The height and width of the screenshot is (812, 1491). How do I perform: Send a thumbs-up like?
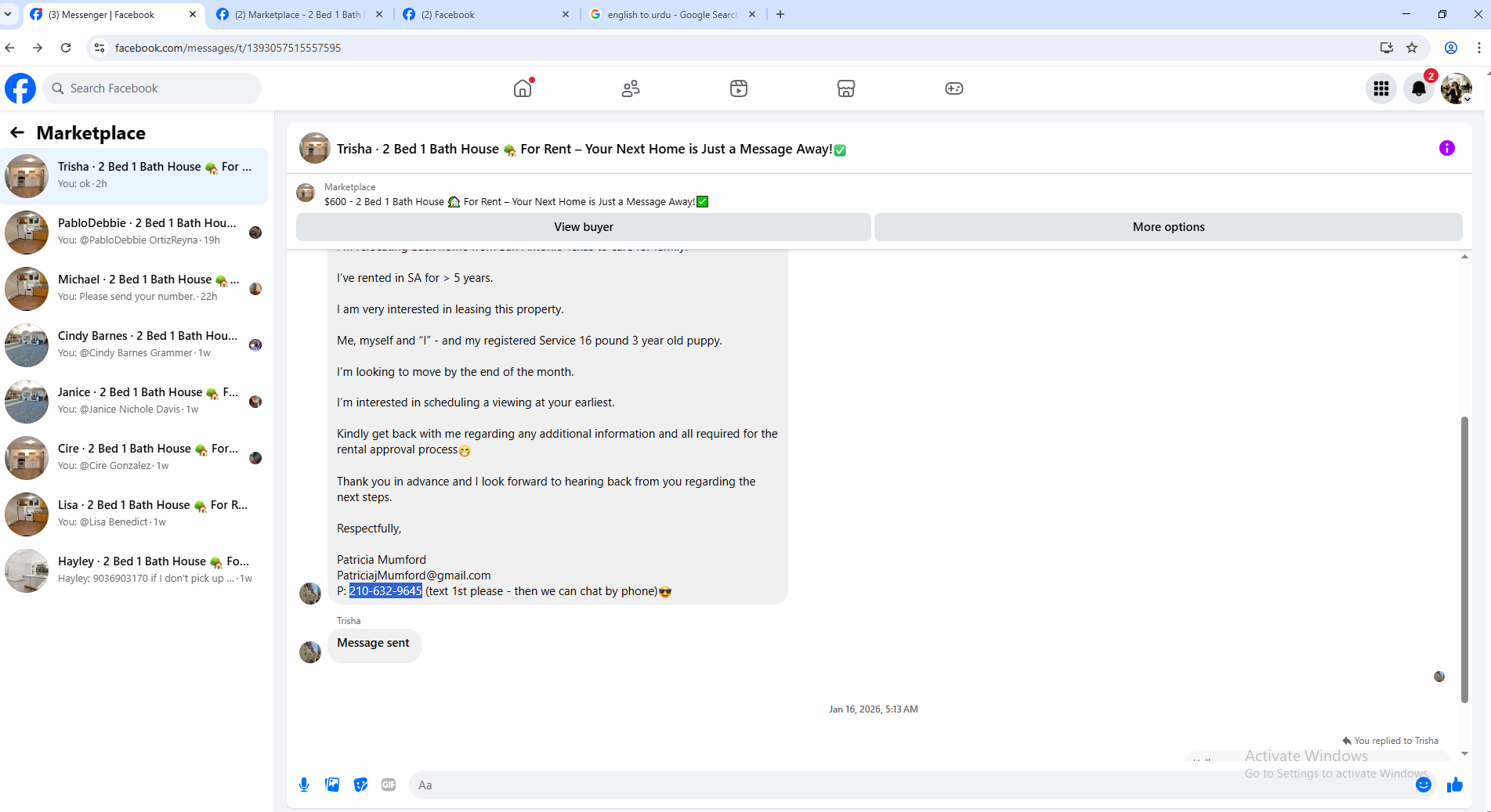[x=1455, y=785]
